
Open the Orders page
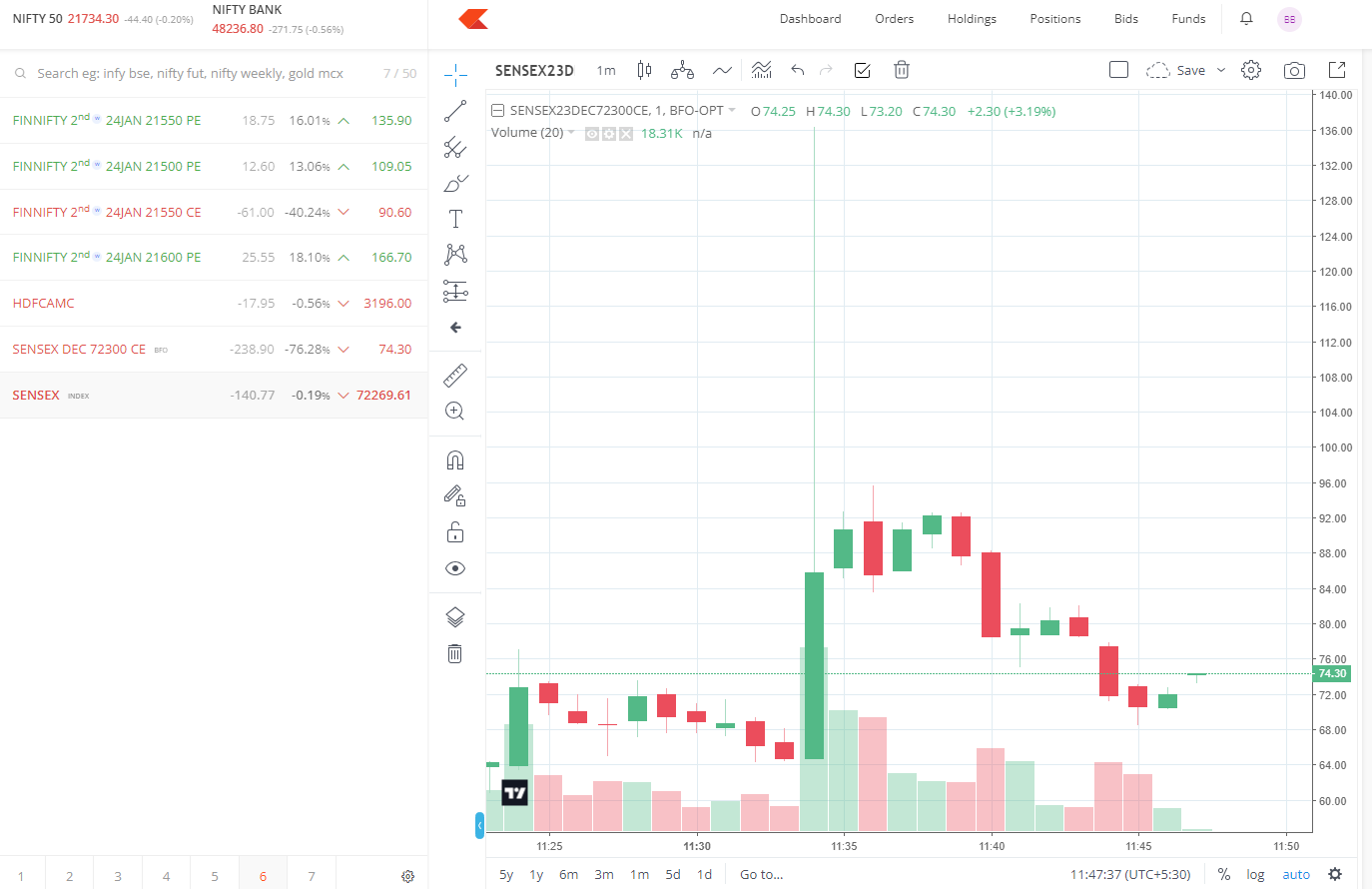(894, 19)
